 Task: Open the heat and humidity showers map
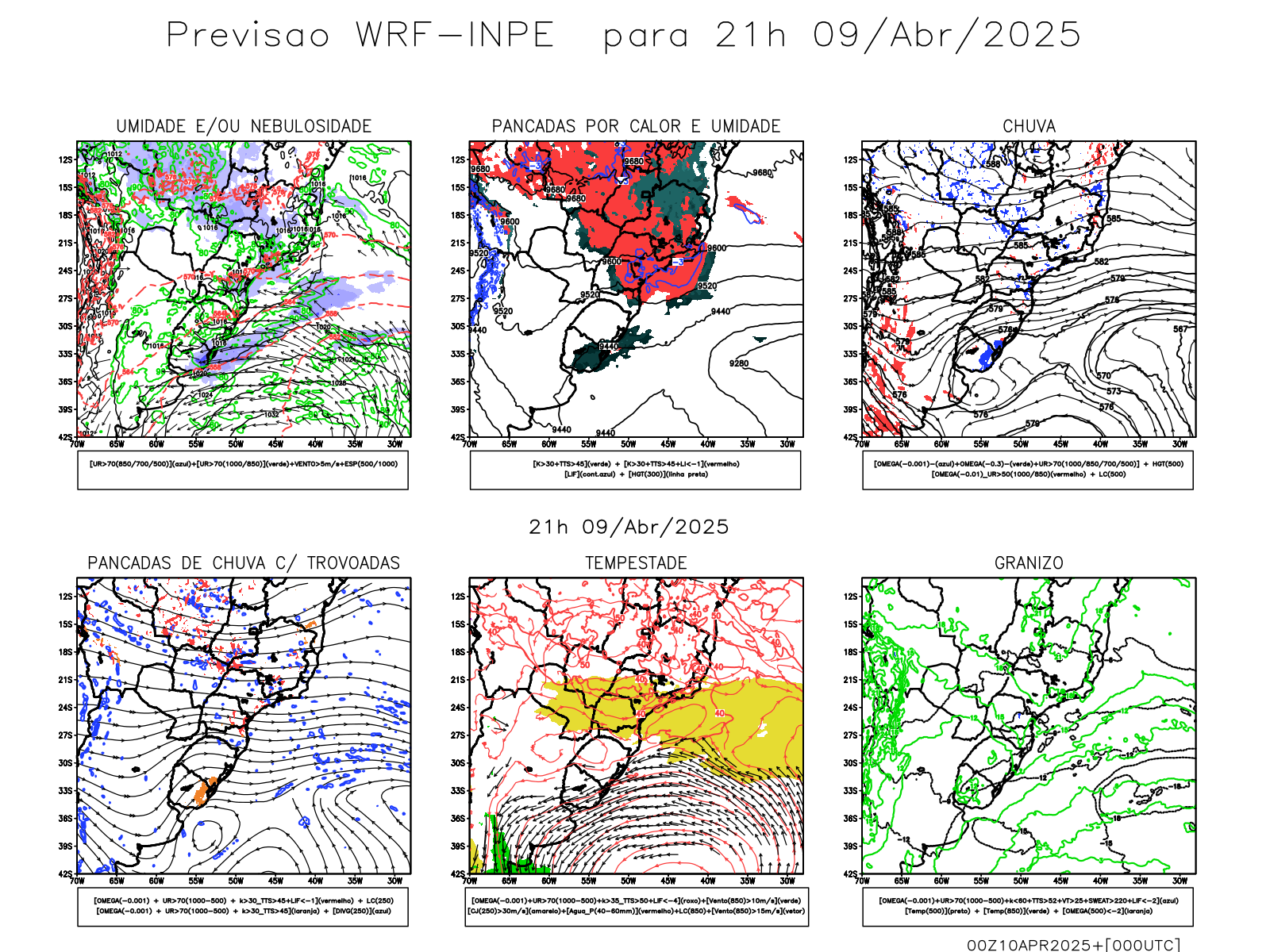click(x=636, y=290)
